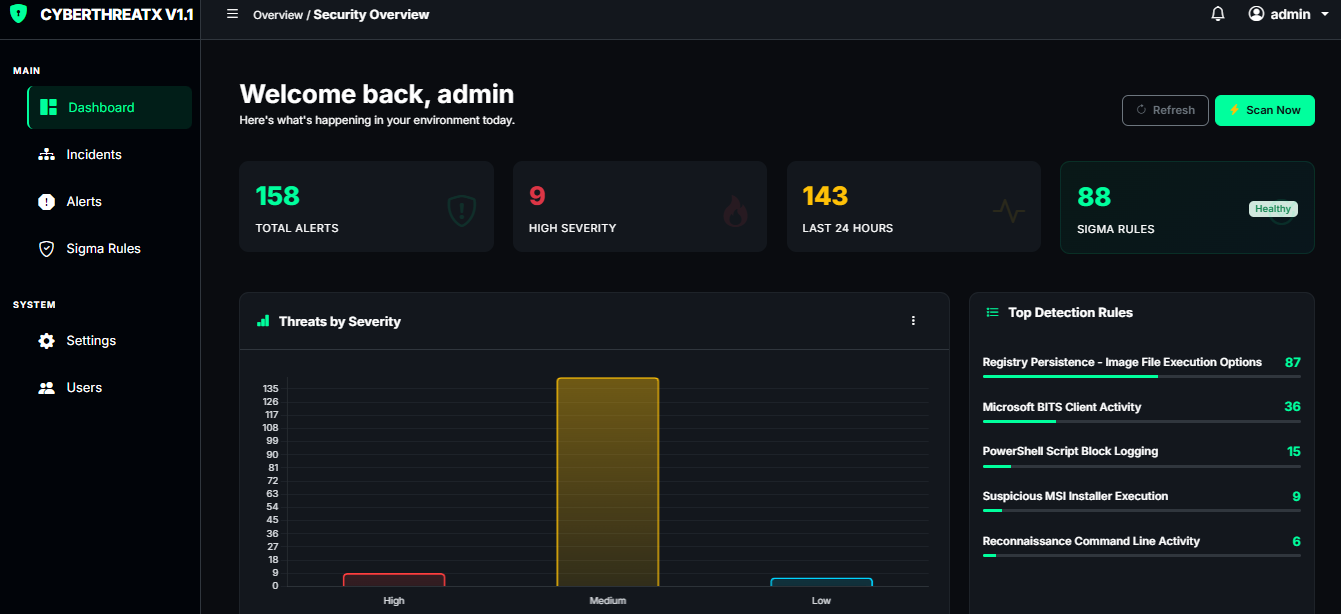Click the shield icon in Total Alerts card
Image resolution: width=1341 pixels, height=614 pixels.
coord(461,210)
